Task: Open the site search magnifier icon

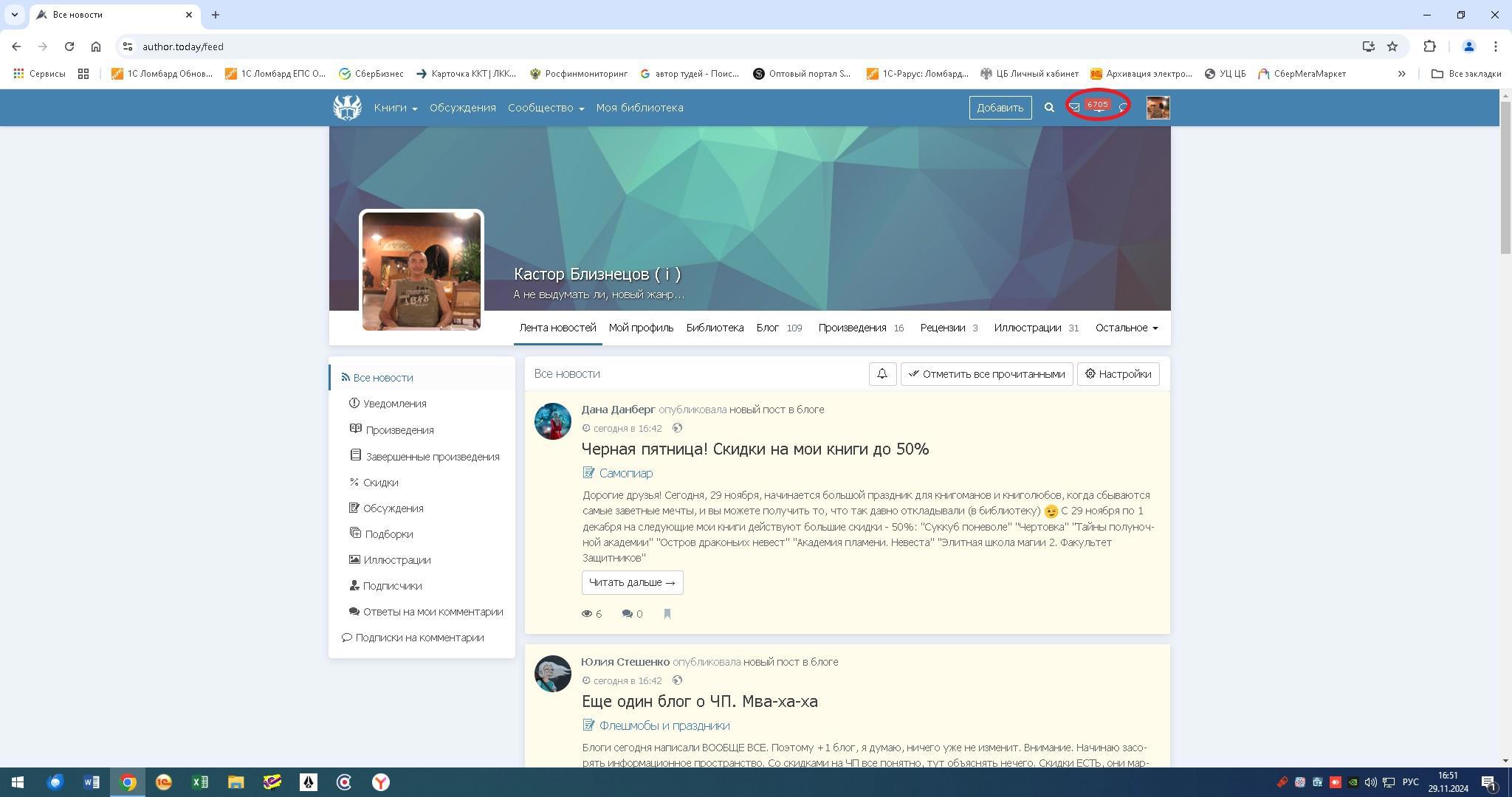Action: [1049, 108]
